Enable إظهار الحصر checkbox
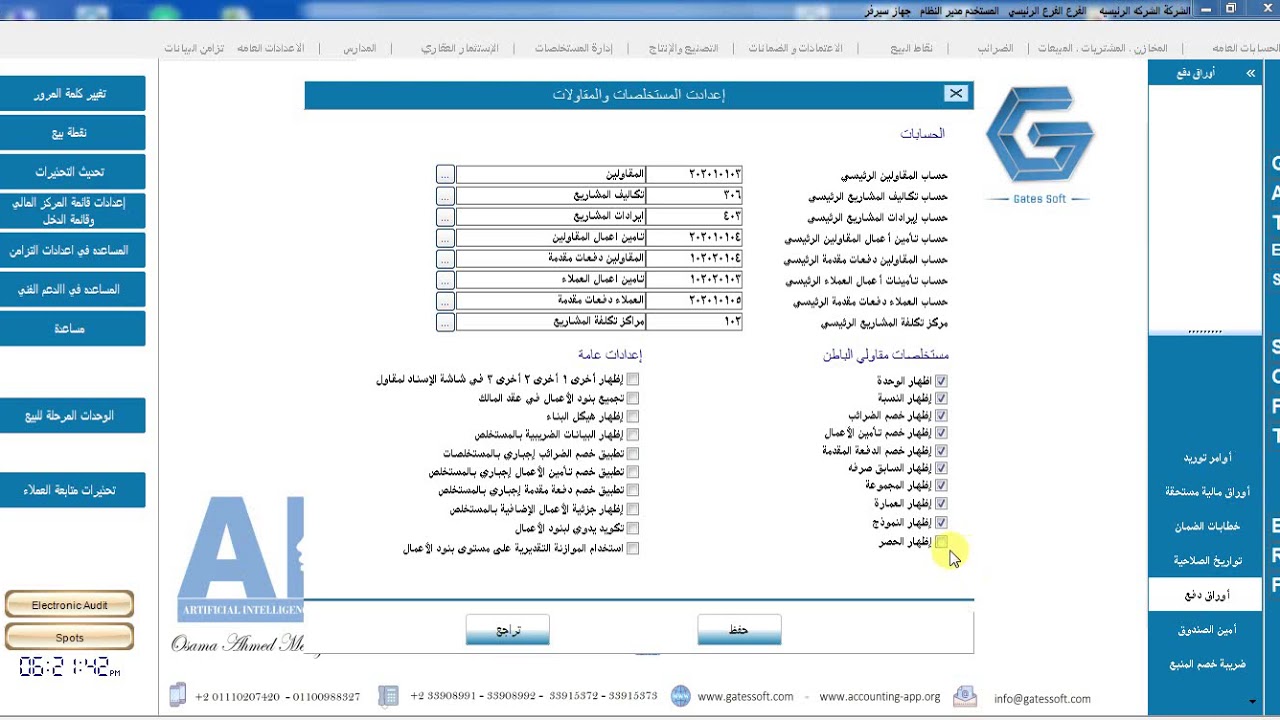The height and width of the screenshot is (720, 1280). pos(941,542)
